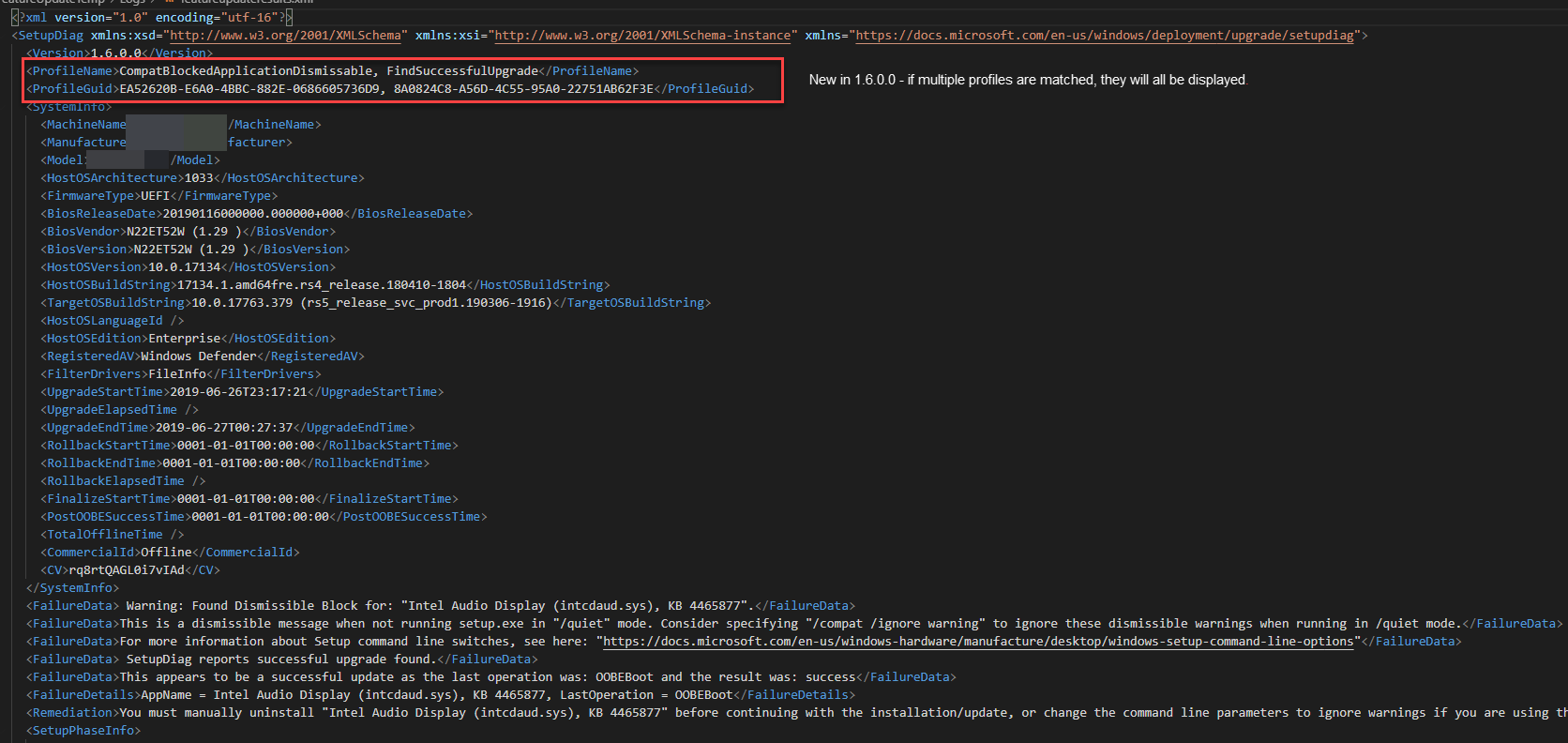Screen dimensions: 1568x743
Task: Click 'SetupDiag reports successful upgrade found.' text
Action: (x=281, y=659)
